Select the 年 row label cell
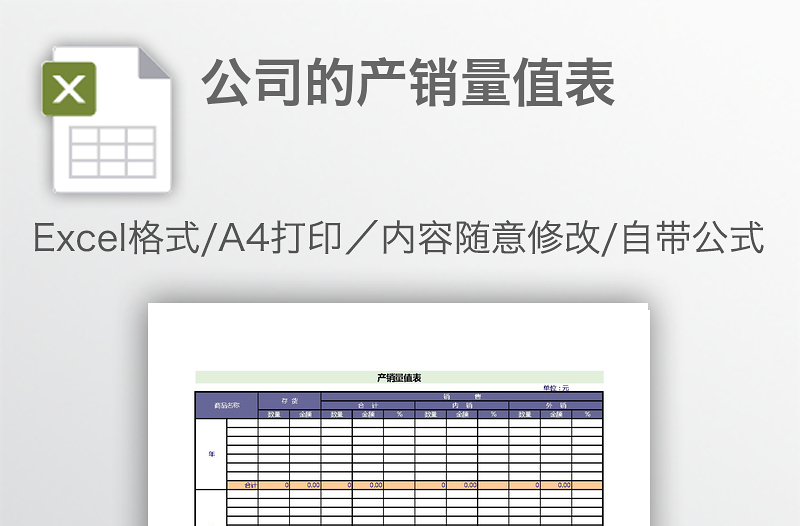This screenshot has width=800, height=526. (x=211, y=454)
